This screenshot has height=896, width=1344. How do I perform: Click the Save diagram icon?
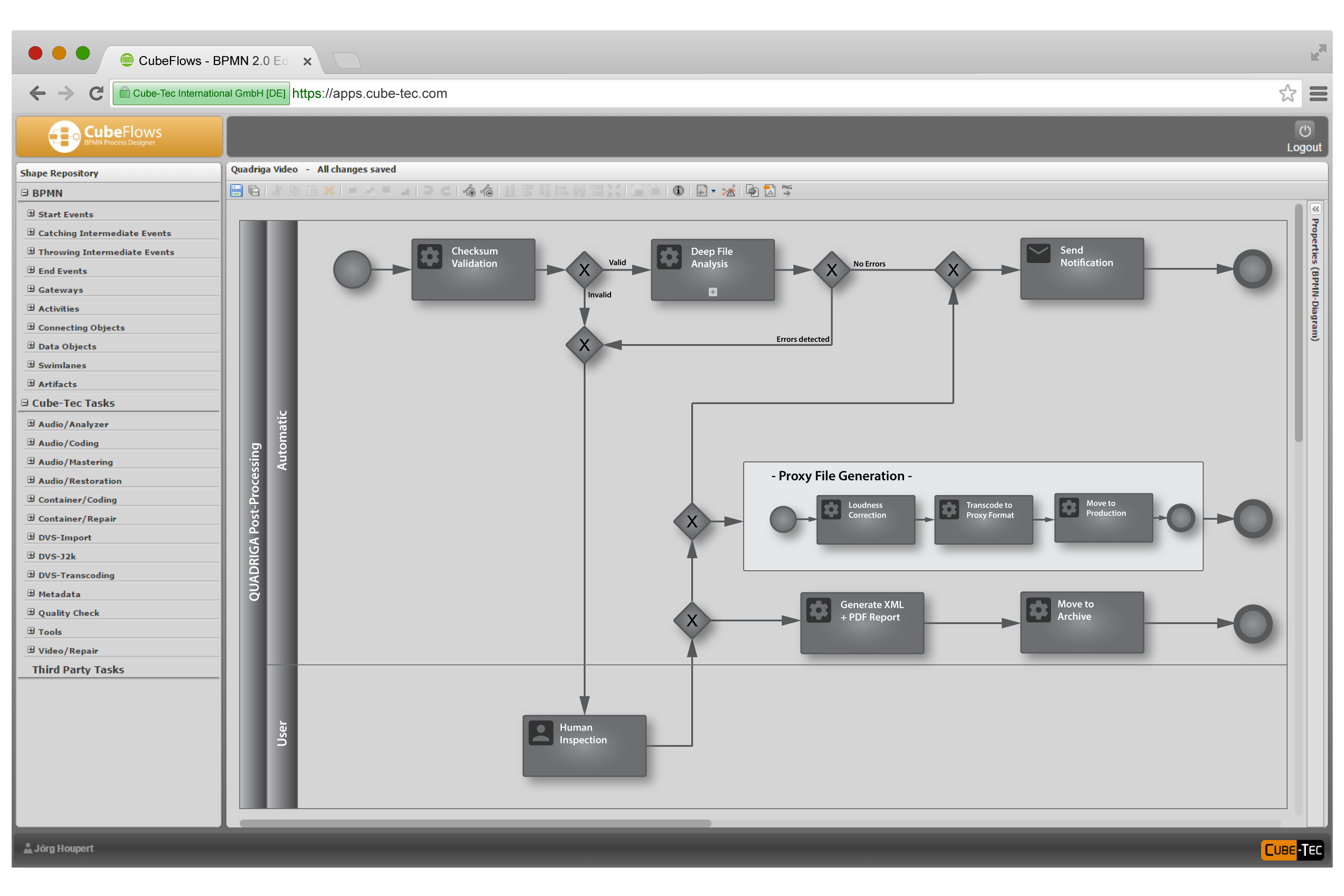click(x=236, y=191)
